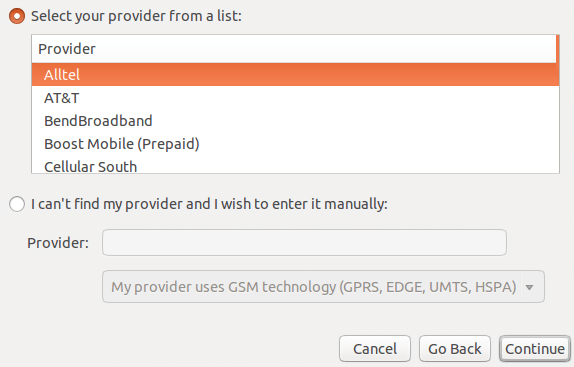Enable the 'I can't find my provider' radio button
Screen dimensions: 574x367
[x=17, y=204]
